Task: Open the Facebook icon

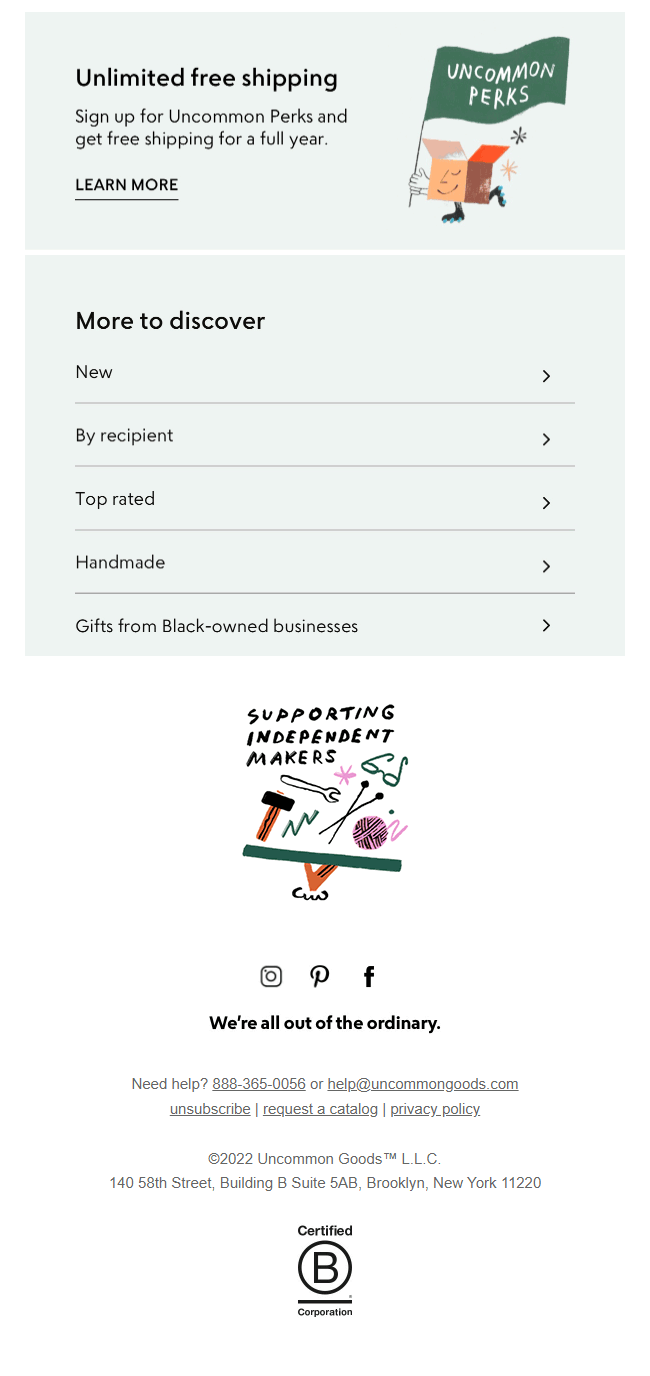Action: tap(369, 976)
